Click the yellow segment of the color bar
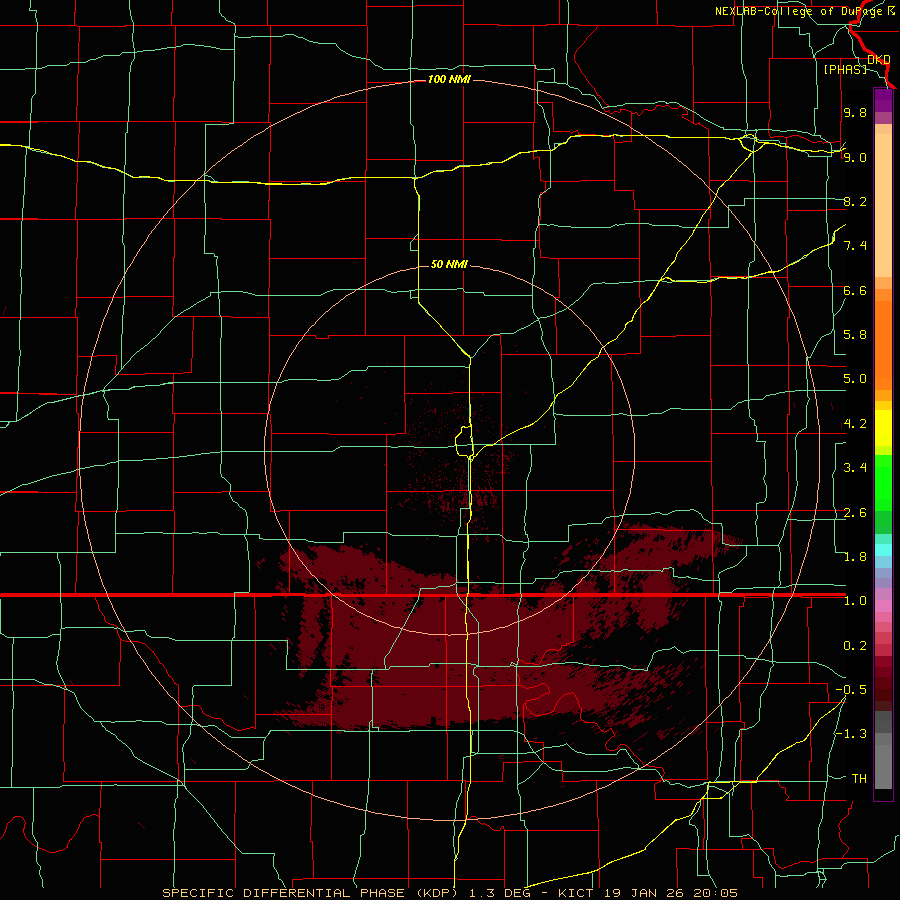 (883, 428)
